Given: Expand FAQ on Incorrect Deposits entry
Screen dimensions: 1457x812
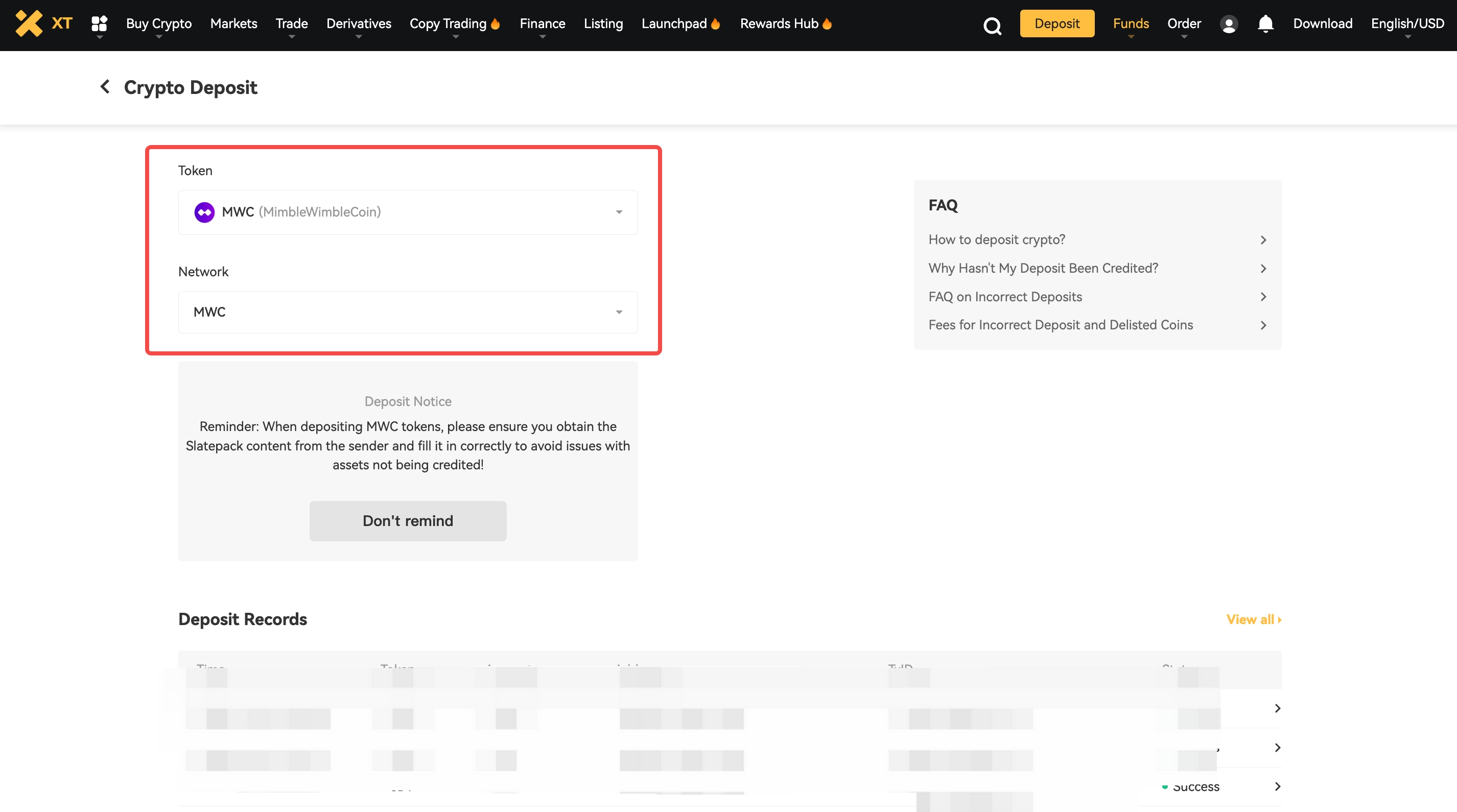Looking at the screenshot, I should click(1005, 297).
